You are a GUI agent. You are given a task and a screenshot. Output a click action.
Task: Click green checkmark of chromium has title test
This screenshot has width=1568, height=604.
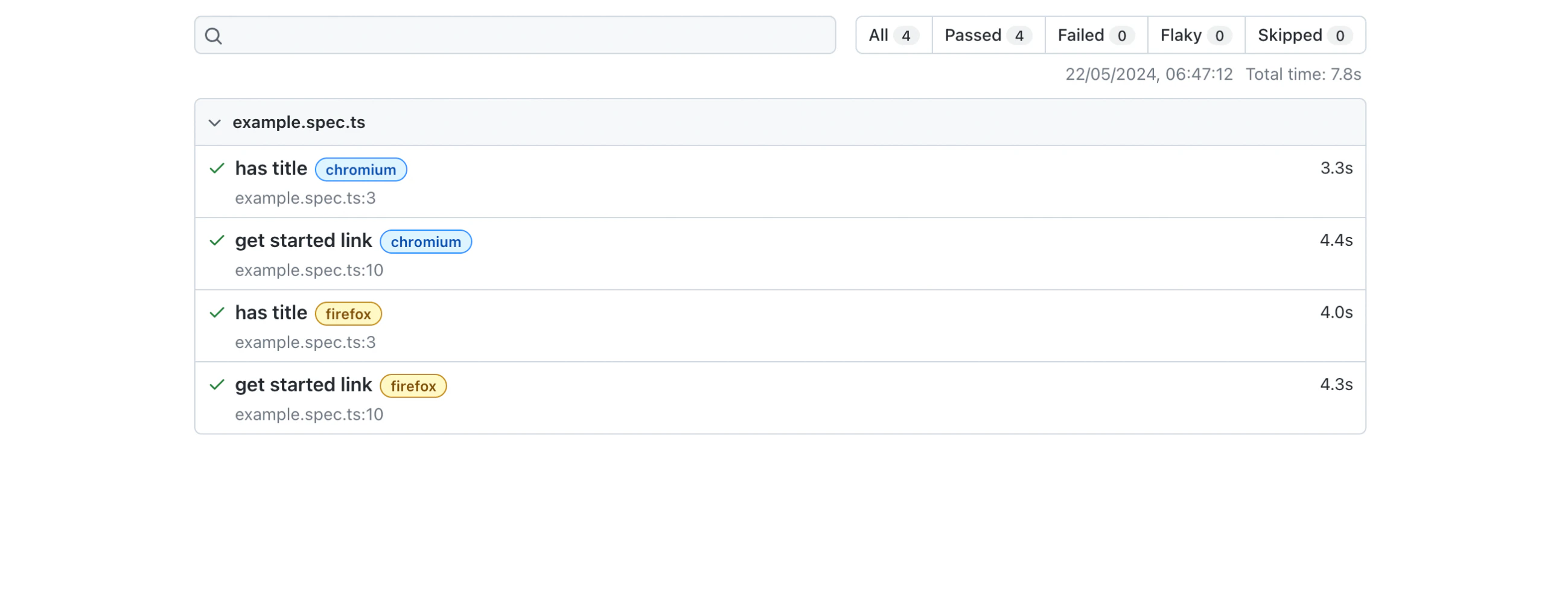(x=217, y=169)
